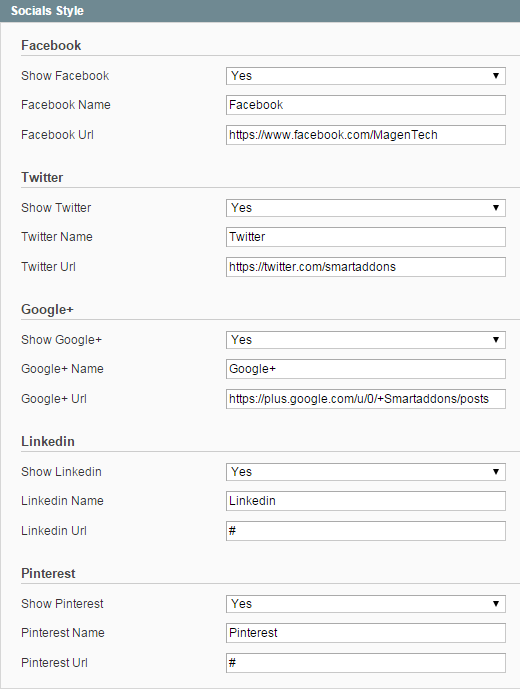Select the Google+ Name text field
This screenshot has height=689, width=520.
(366, 369)
